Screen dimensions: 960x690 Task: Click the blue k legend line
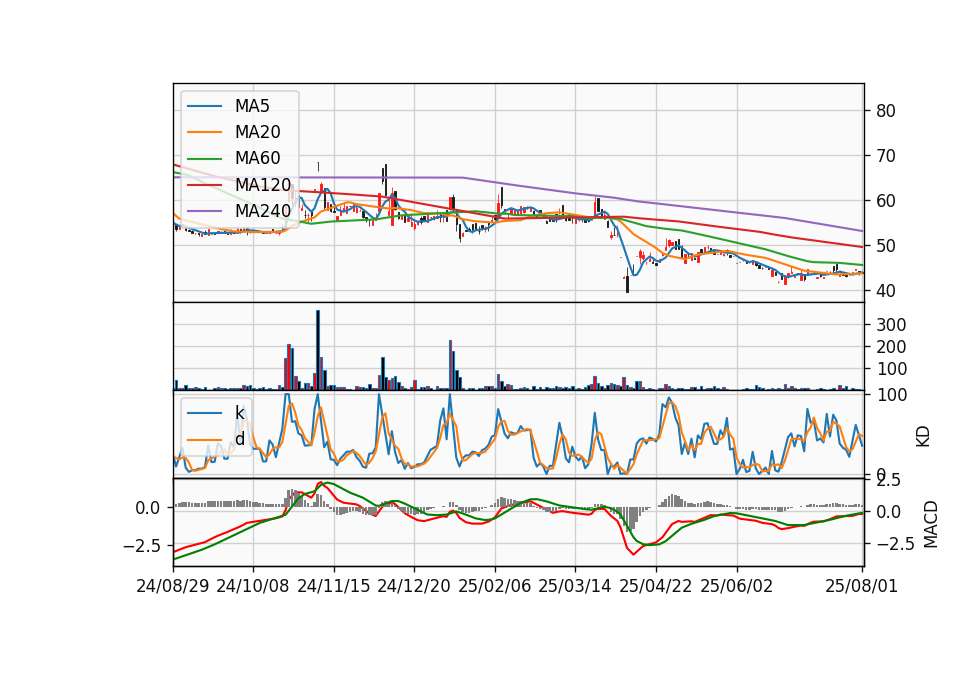pos(204,413)
